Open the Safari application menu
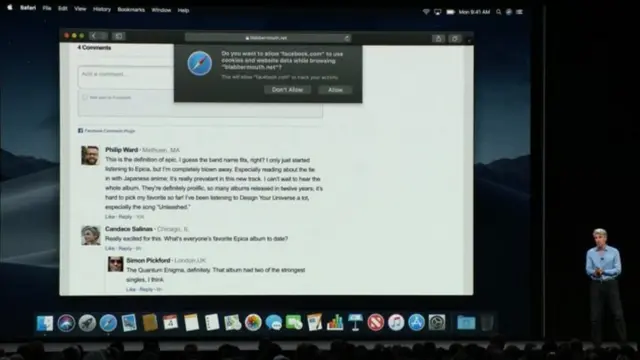 (x=28, y=8)
